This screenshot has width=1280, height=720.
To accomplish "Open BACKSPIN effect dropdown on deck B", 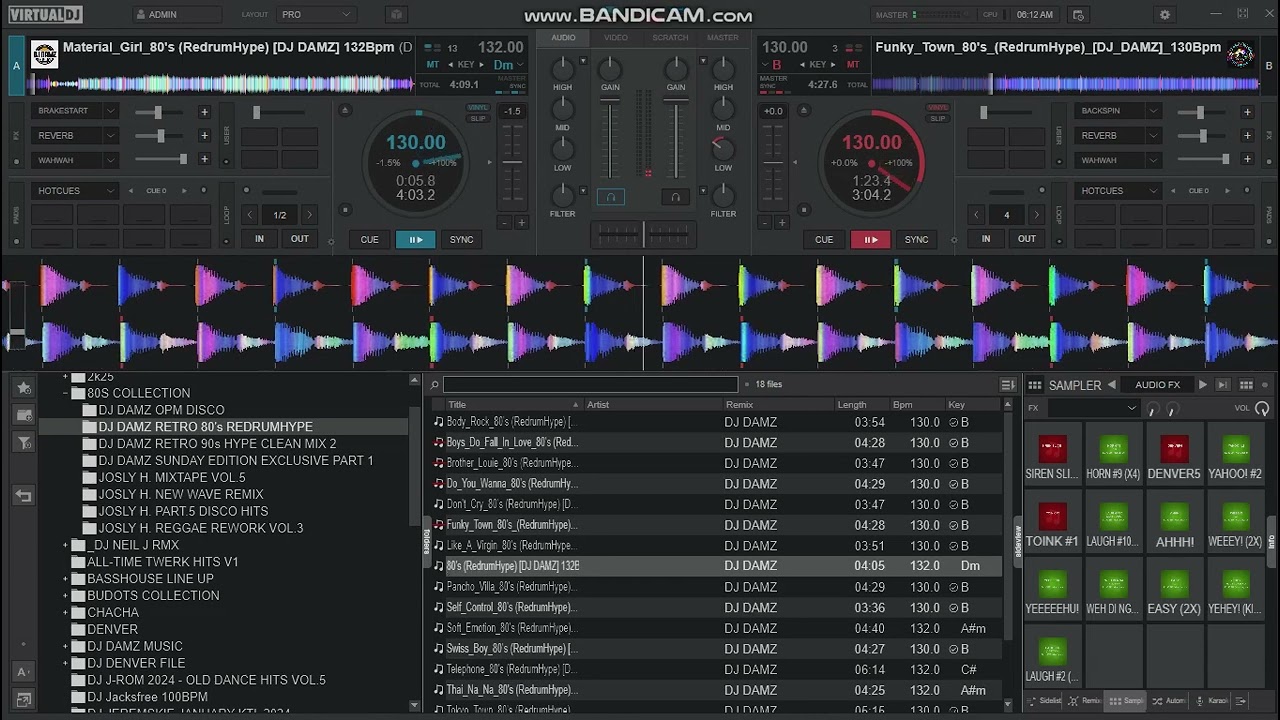I will 1118,111.
